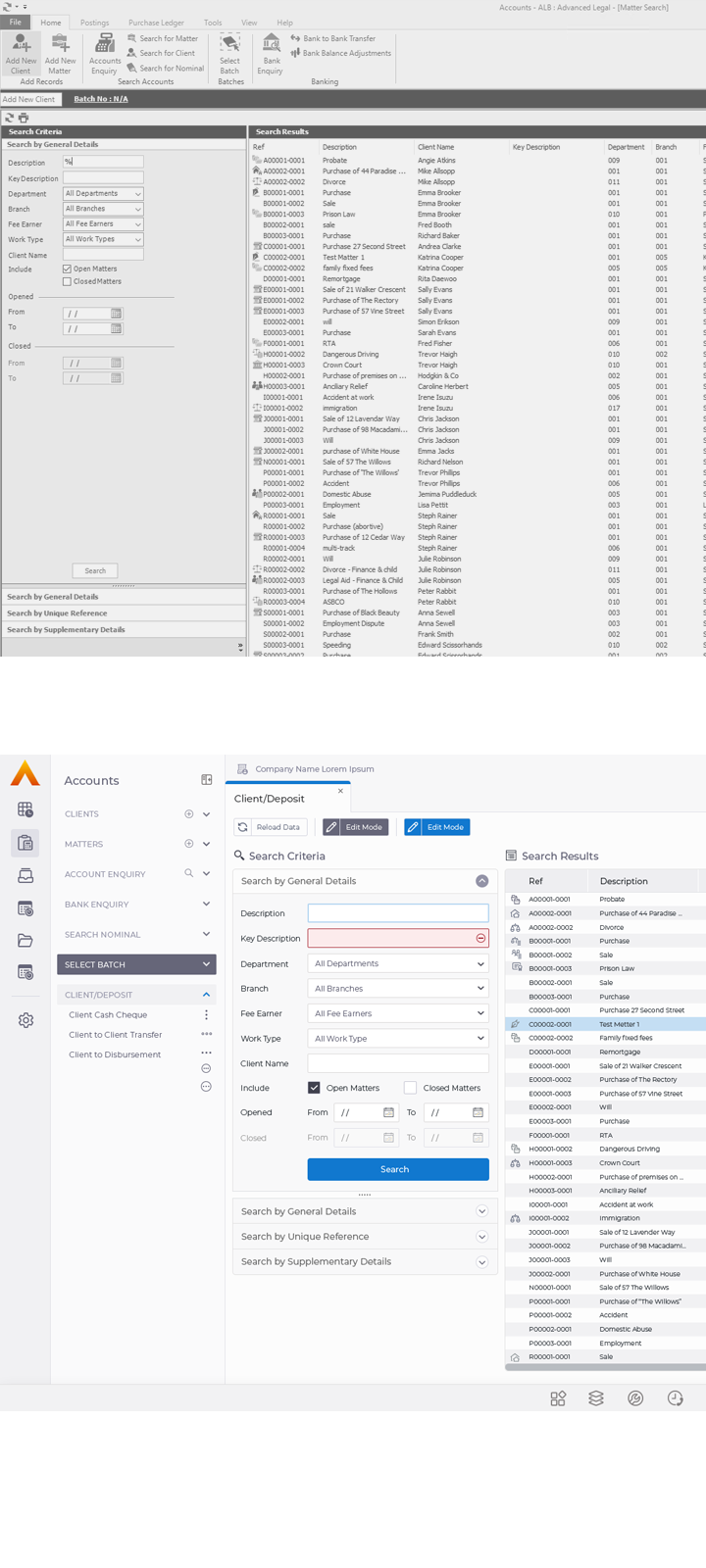Viewport: 706px width, 1568px height.
Task: Click Search for Client in ribbon
Action: pyautogui.click(x=161, y=53)
